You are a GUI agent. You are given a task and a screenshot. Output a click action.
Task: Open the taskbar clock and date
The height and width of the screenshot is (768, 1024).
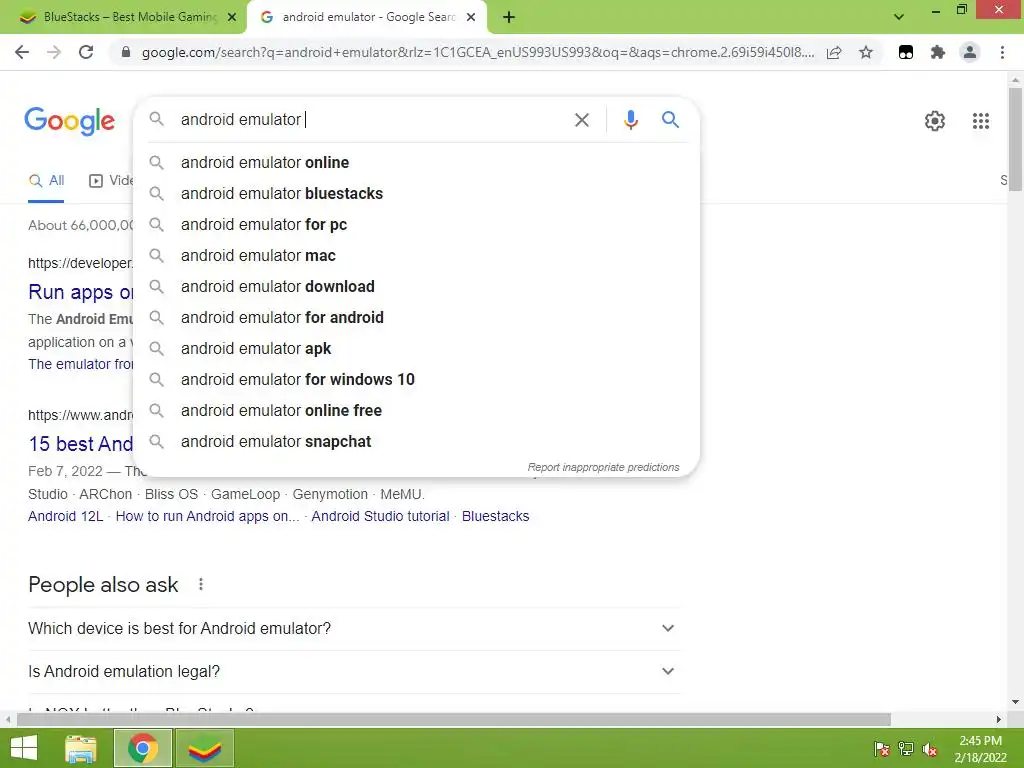click(x=980, y=749)
